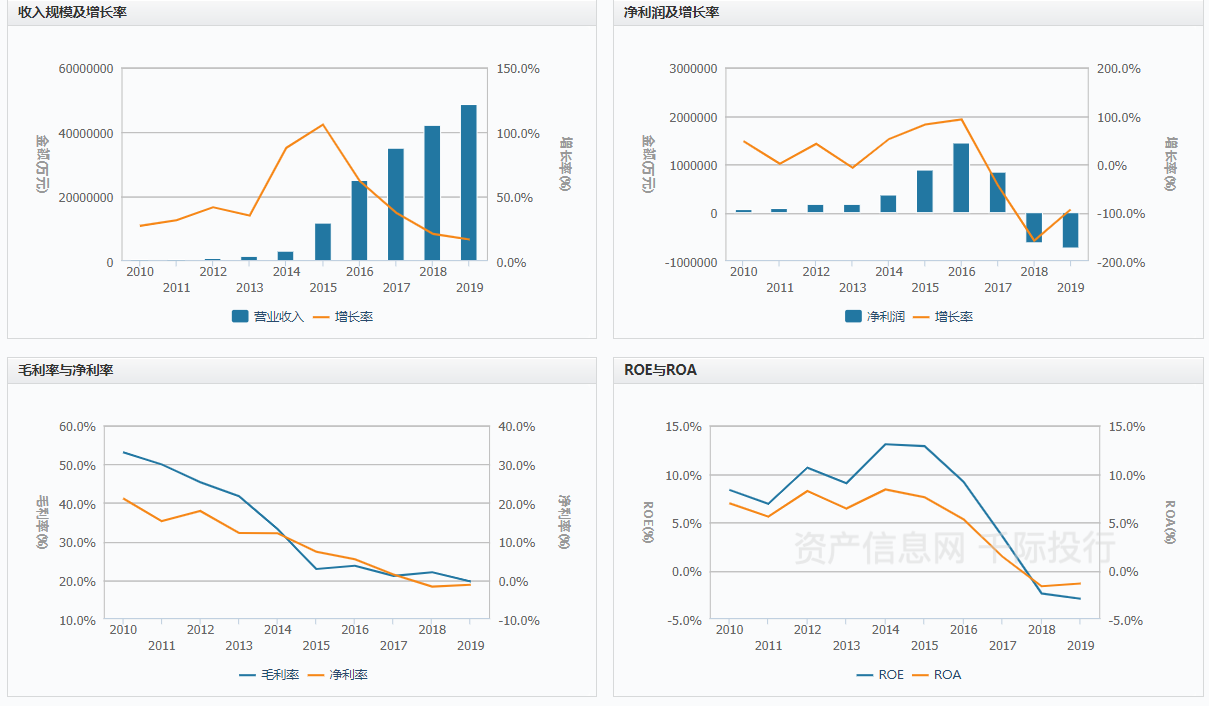Select 毛利率与净利率 panel title
Viewport: 1209px width, 706px height.
(65, 370)
